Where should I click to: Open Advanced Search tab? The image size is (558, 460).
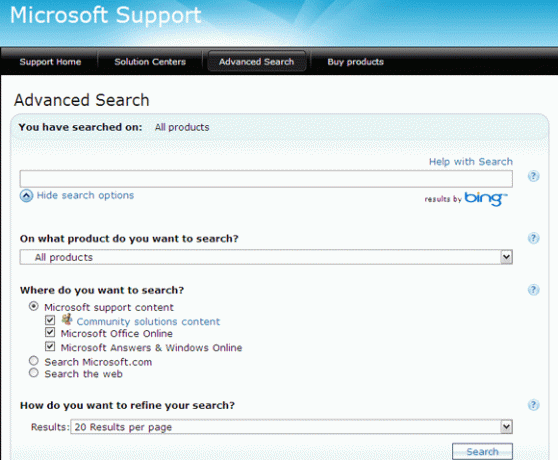(257, 62)
